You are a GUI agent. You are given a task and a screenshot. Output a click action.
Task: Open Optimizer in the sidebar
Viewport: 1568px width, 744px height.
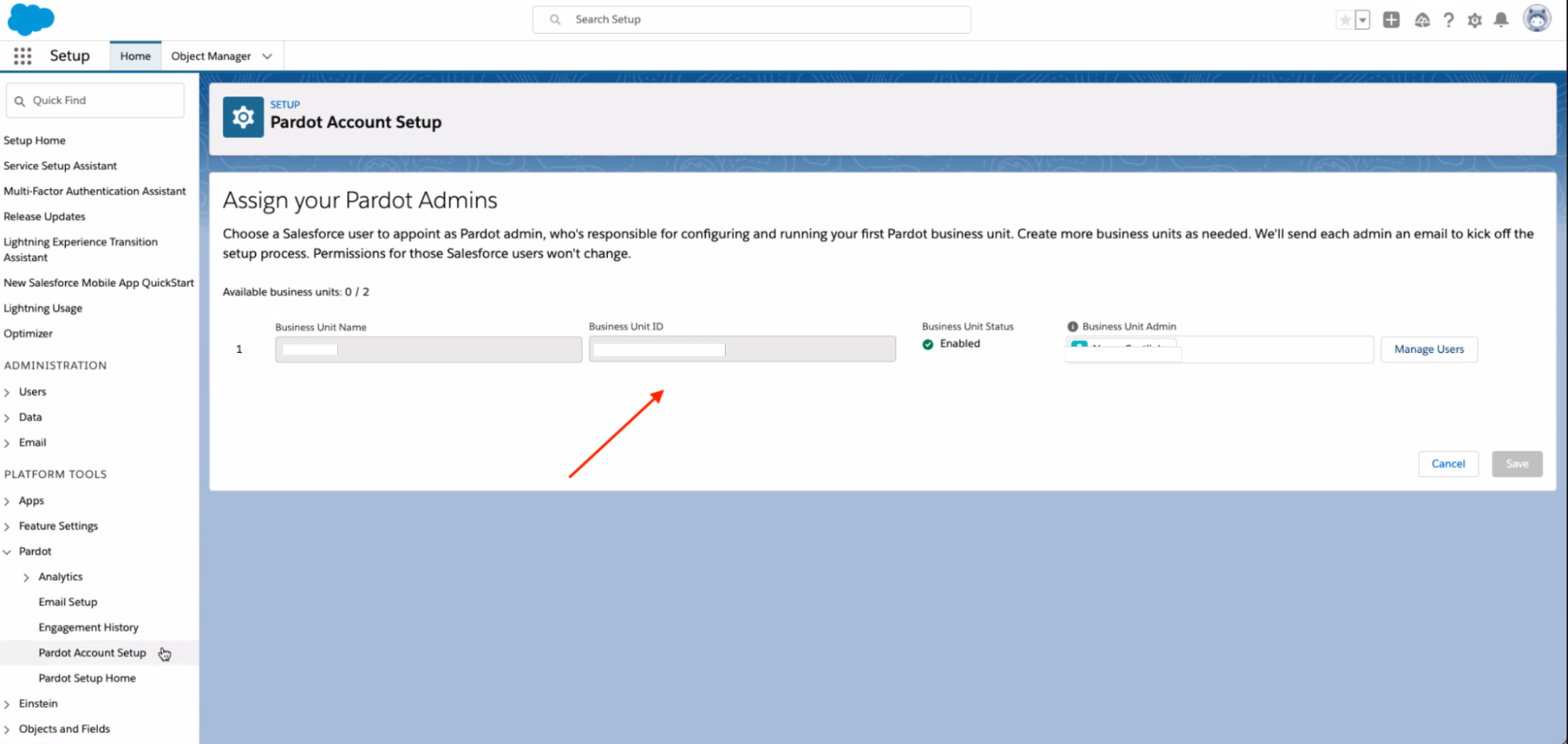[28, 333]
